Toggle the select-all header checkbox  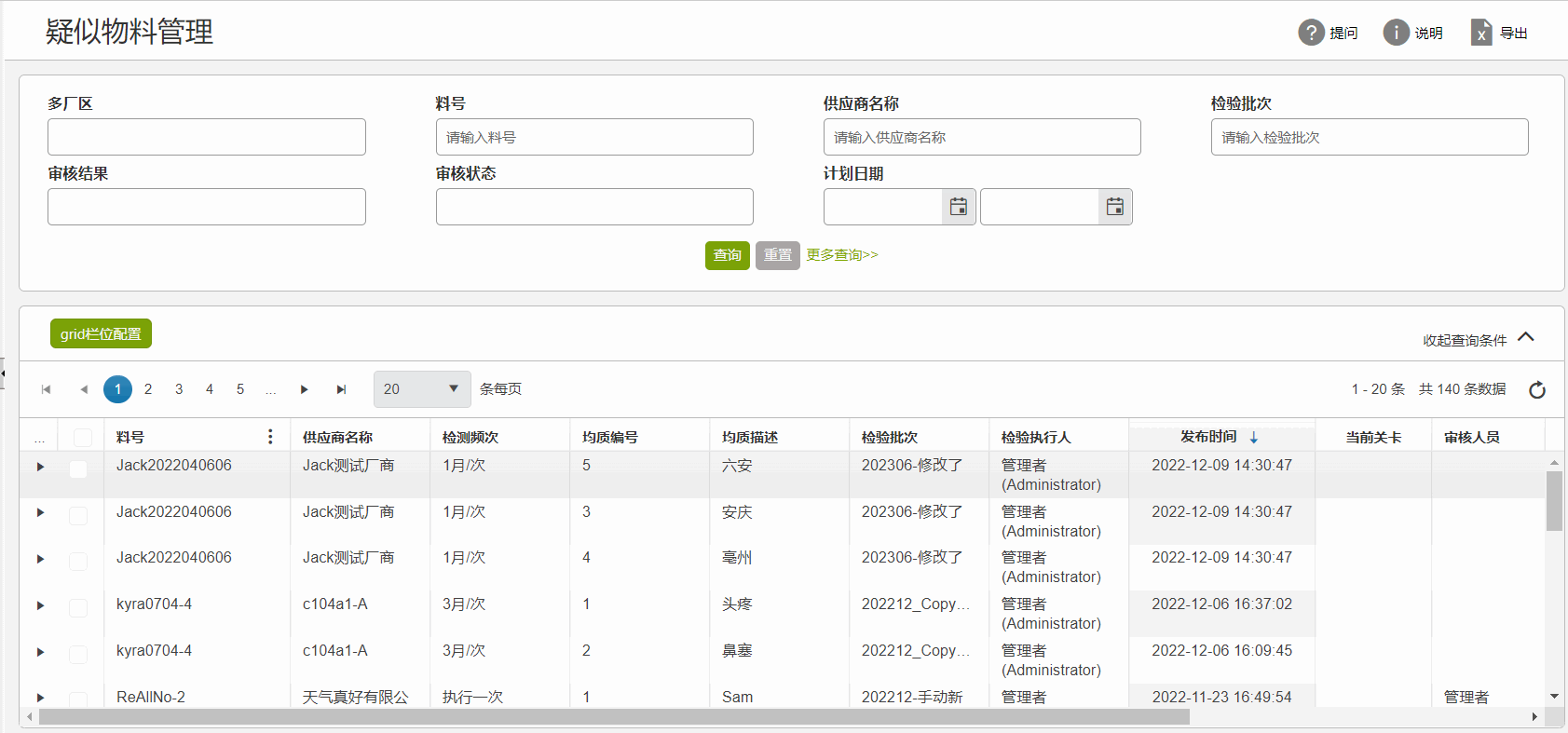click(x=83, y=437)
